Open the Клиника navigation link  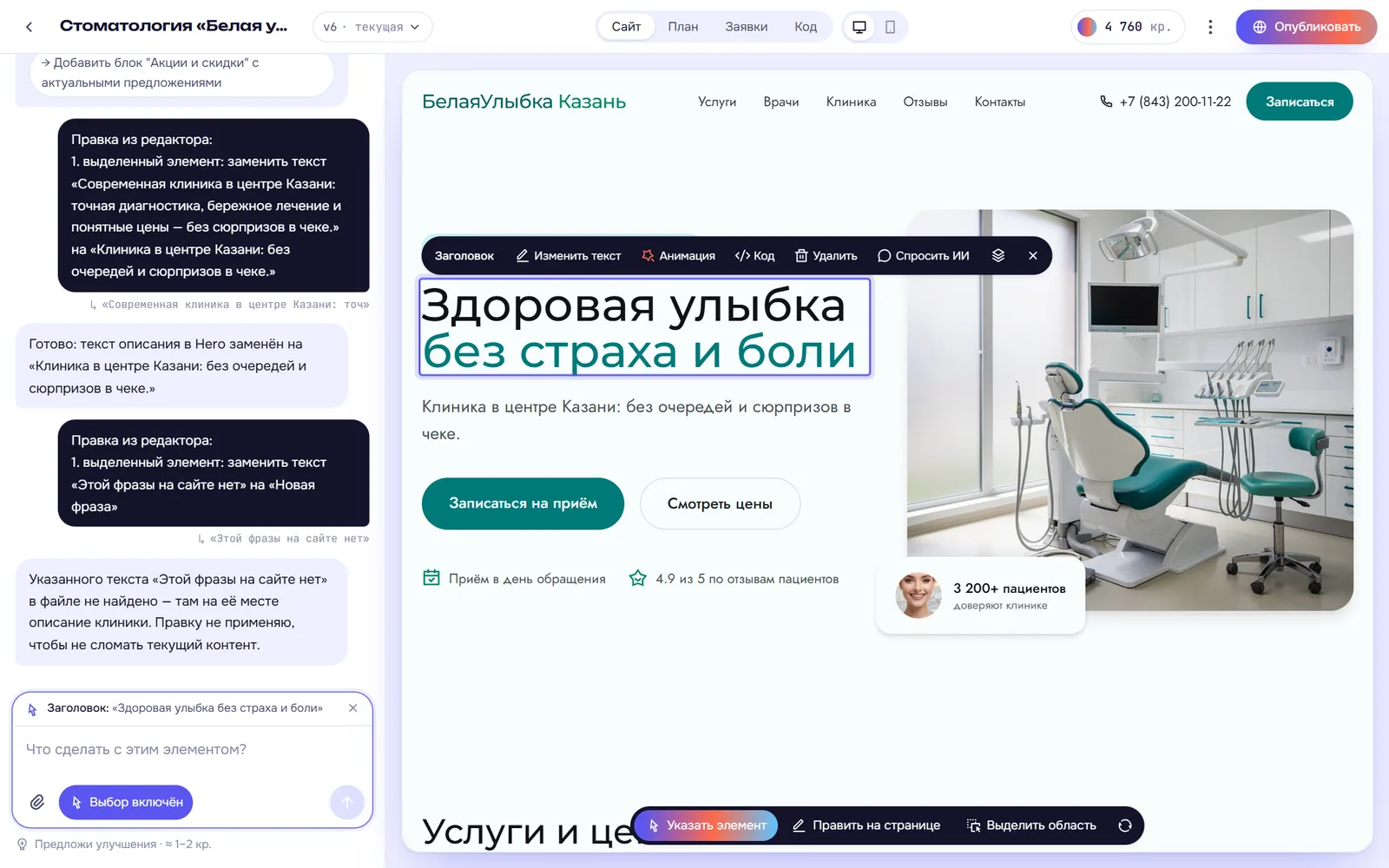(x=851, y=102)
